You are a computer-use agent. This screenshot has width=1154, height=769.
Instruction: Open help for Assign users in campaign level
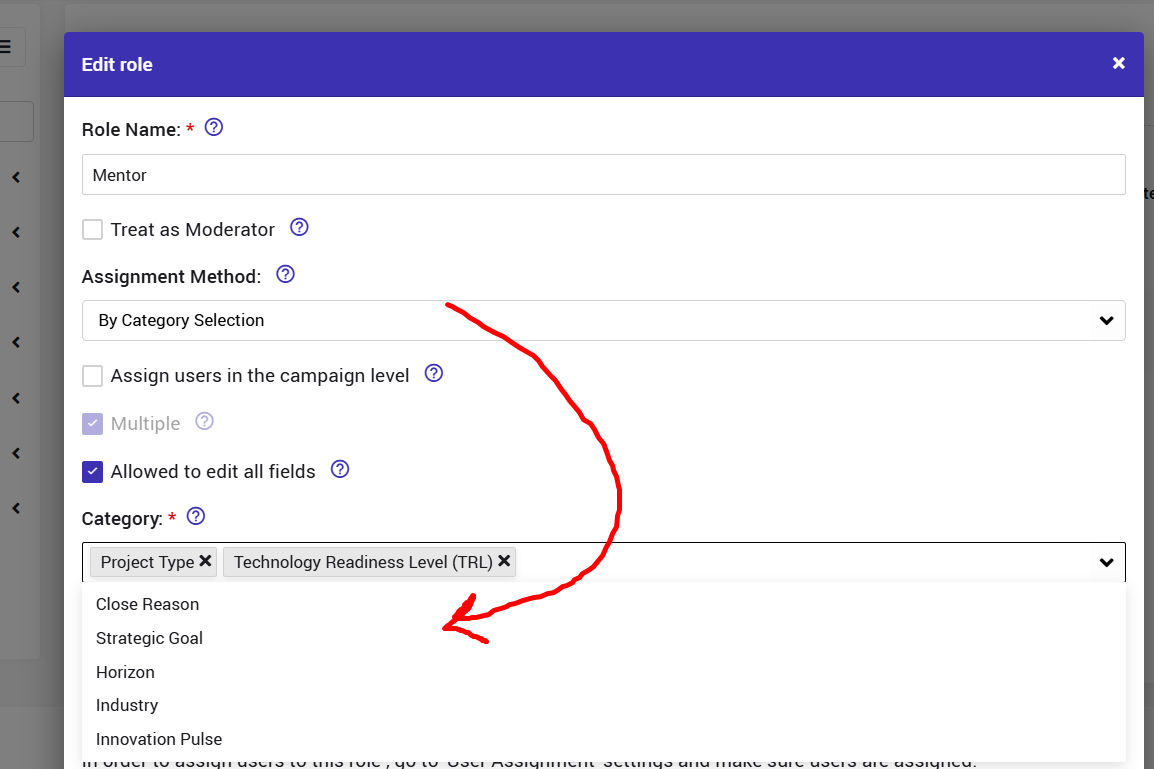tap(433, 373)
